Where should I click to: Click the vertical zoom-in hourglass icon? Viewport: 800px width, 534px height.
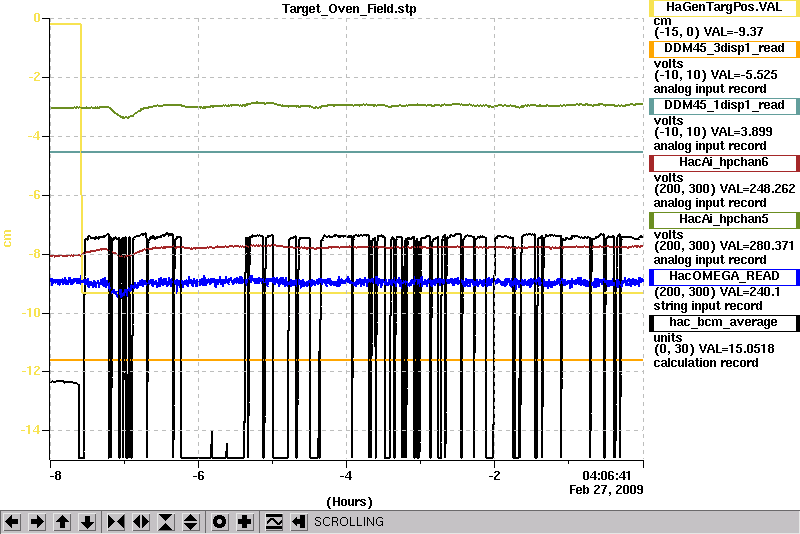click(x=166, y=522)
